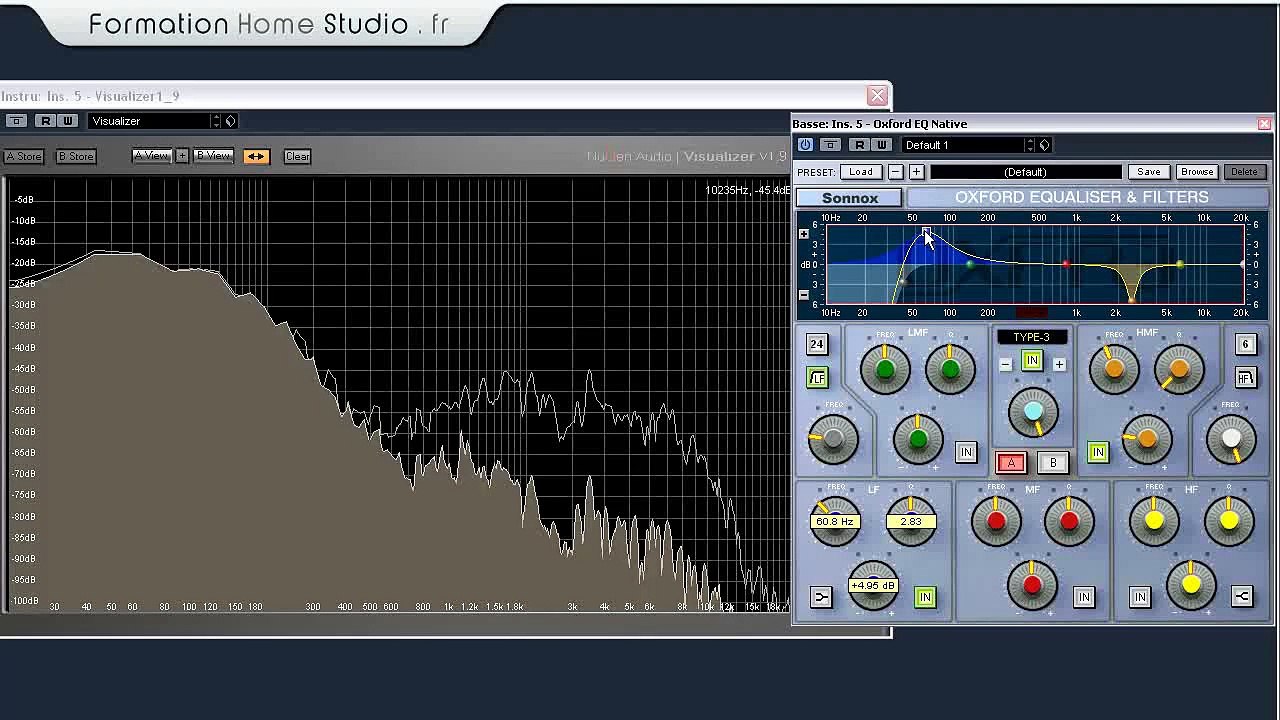This screenshot has height=720, width=1280.
Task: Toggle the MF band IN button
Action: click(1084, 597)
